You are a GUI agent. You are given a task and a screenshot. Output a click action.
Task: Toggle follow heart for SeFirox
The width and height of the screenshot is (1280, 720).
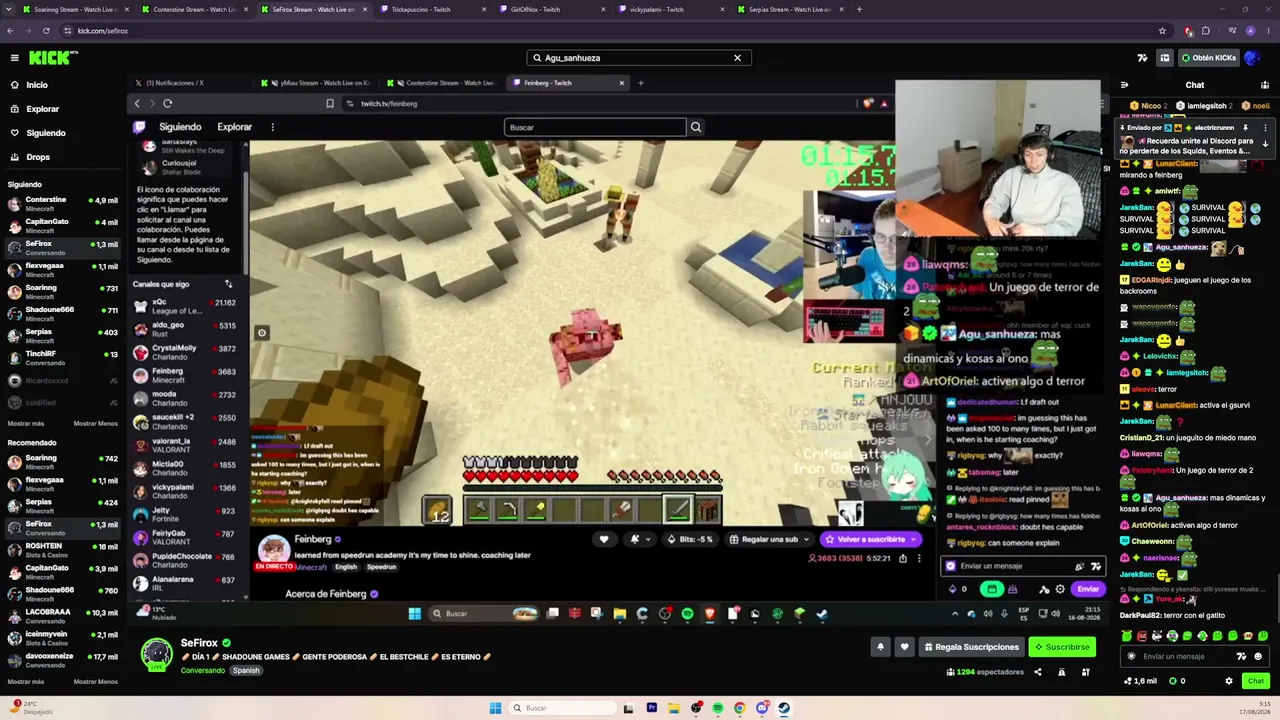tap(904, 647)
